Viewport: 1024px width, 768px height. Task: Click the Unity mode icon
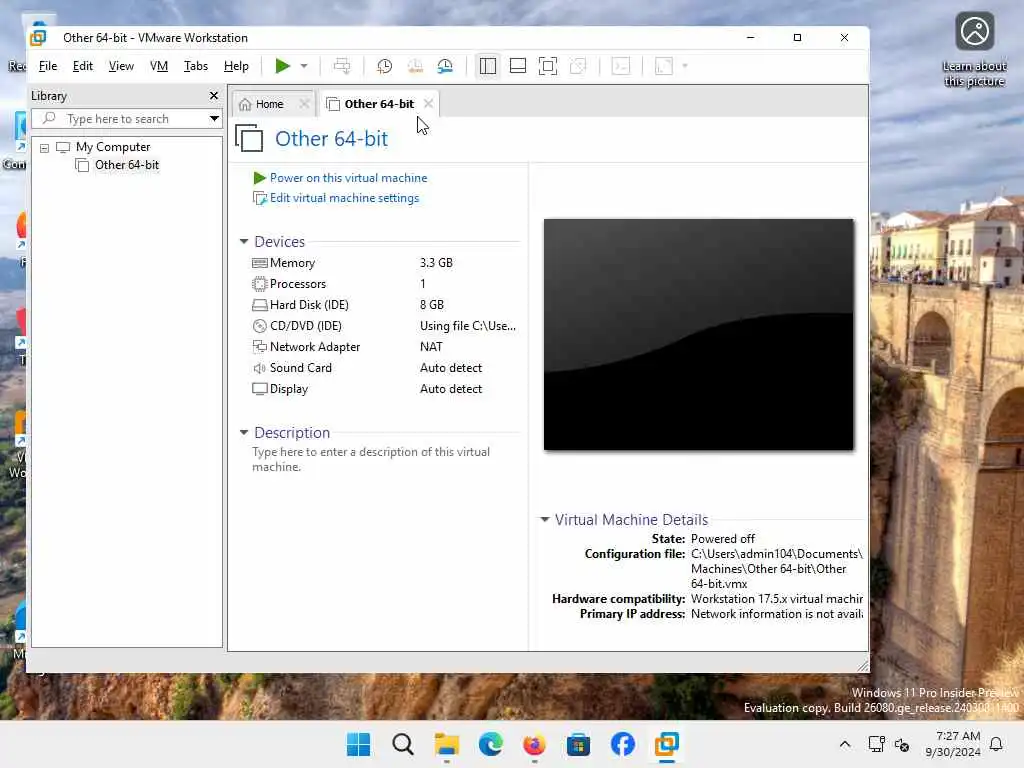[x=578, y=66]
